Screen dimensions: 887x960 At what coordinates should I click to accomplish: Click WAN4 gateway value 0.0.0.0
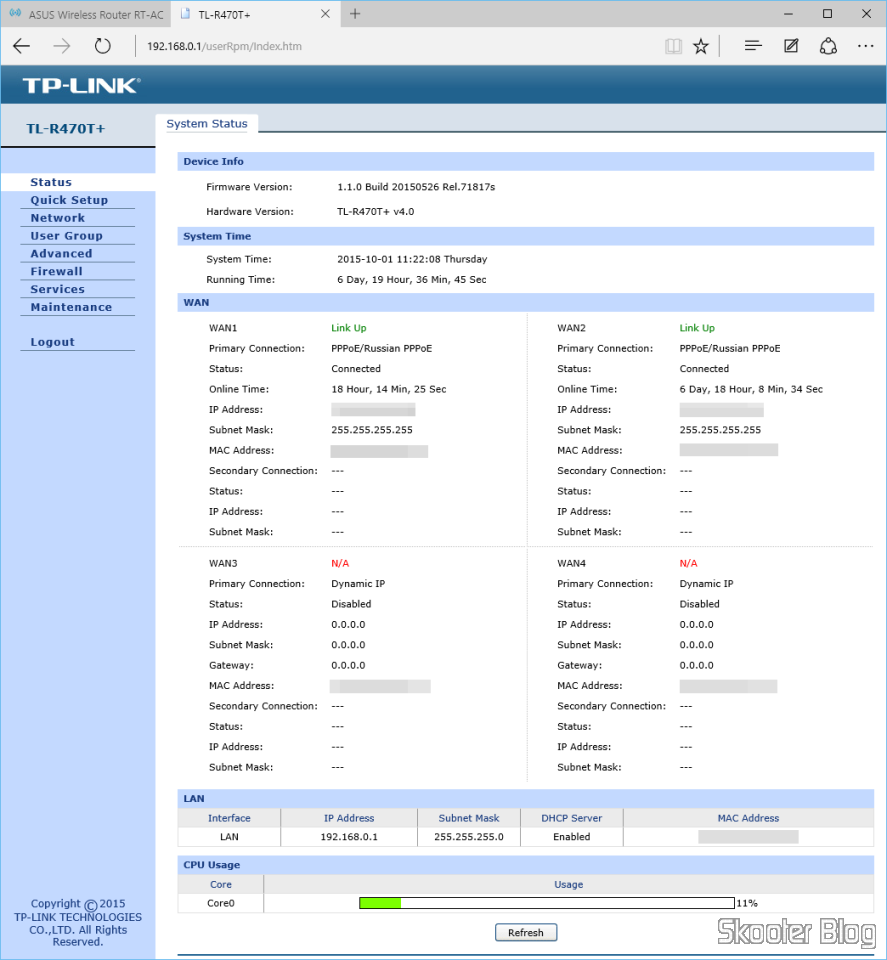[x=697, y=666]
